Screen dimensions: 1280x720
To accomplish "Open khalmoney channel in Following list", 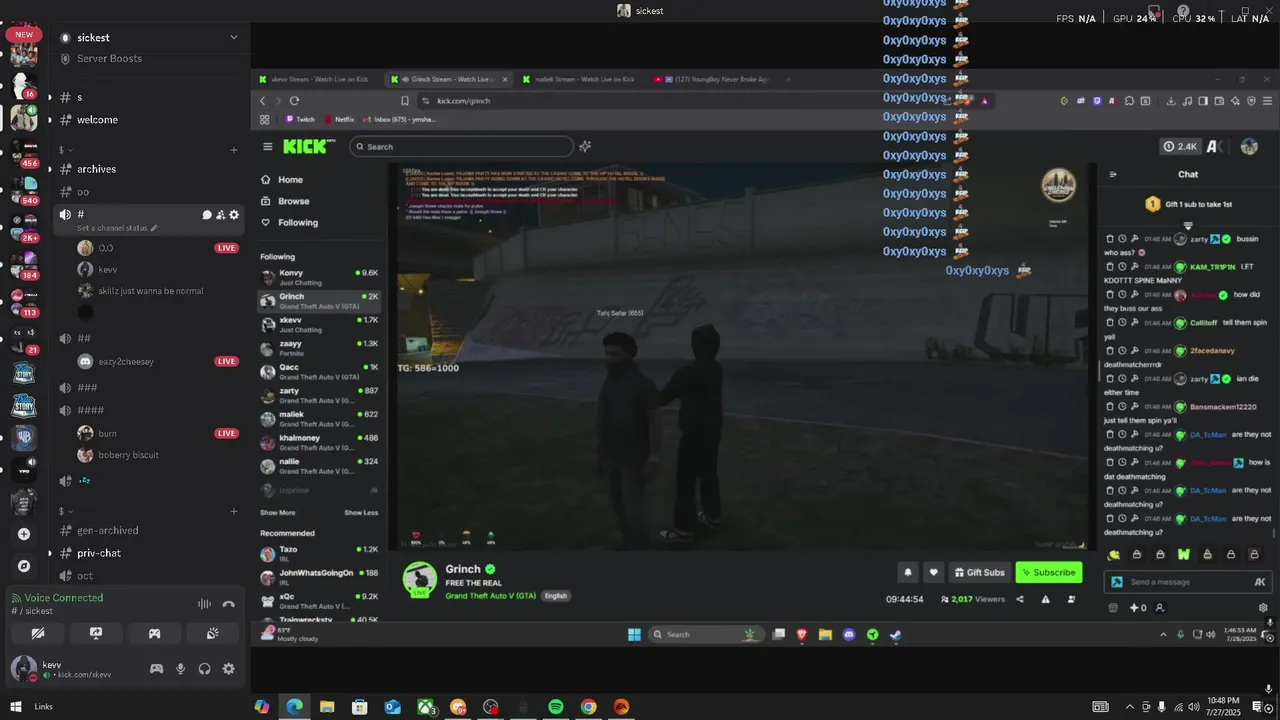I will (x=320, y=441).
